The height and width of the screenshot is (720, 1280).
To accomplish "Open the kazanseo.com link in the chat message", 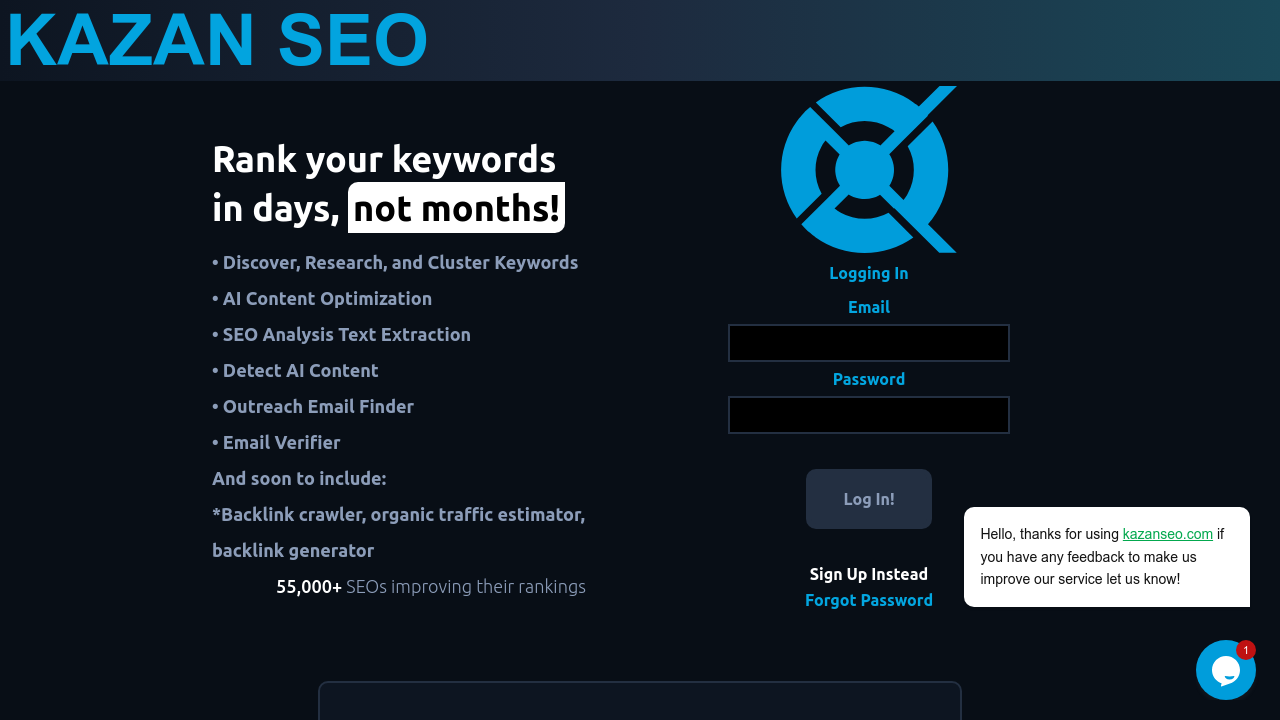I will 1167,534.
